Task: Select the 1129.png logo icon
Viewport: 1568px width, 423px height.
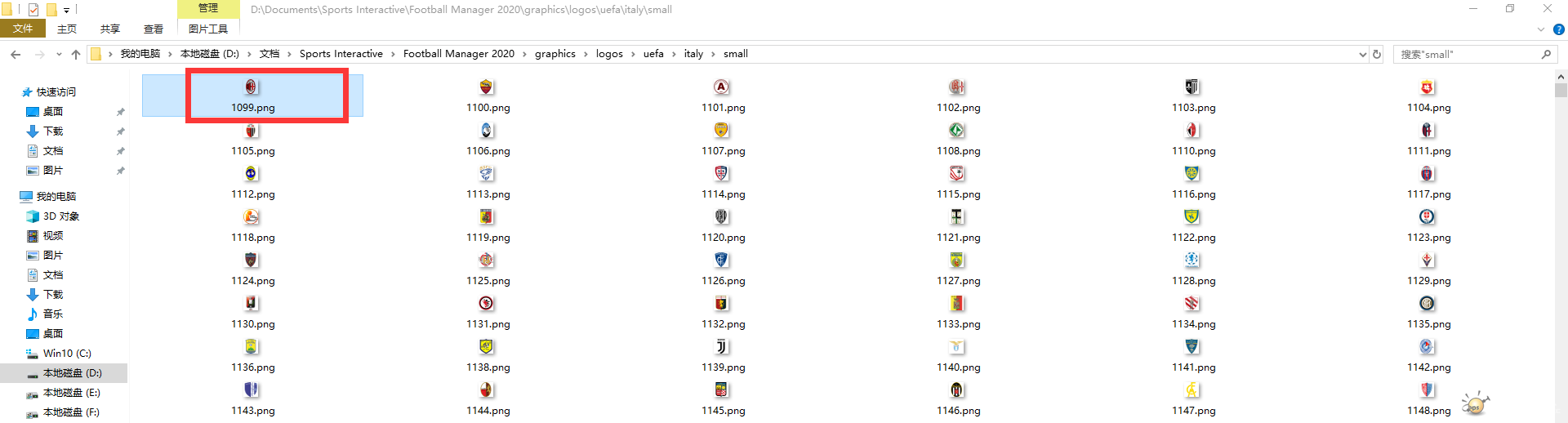Action: point(1428,260)
